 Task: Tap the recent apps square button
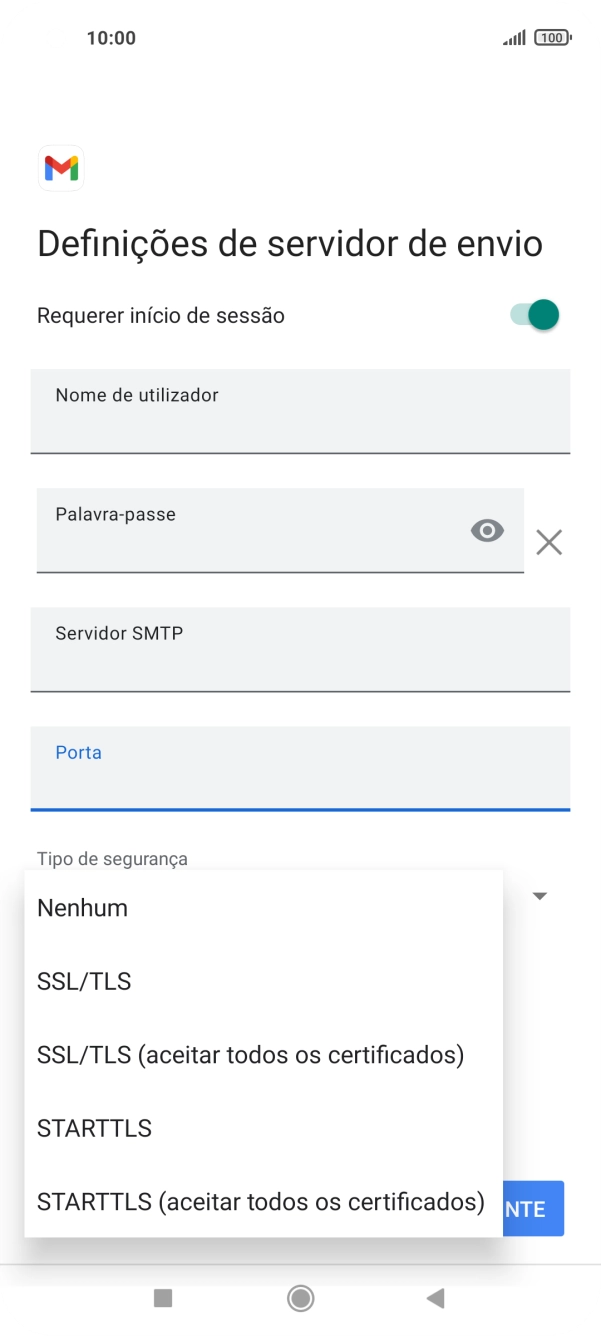163,1298
